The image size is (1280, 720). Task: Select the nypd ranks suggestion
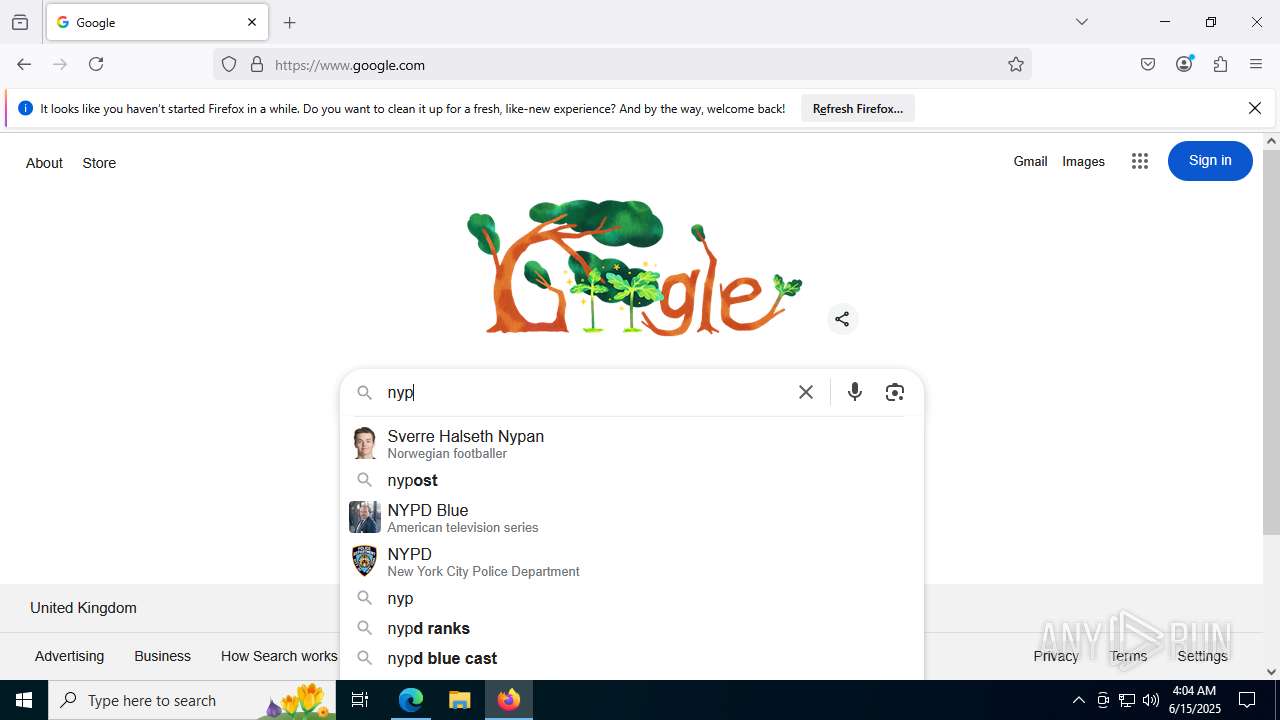(632, 628)
